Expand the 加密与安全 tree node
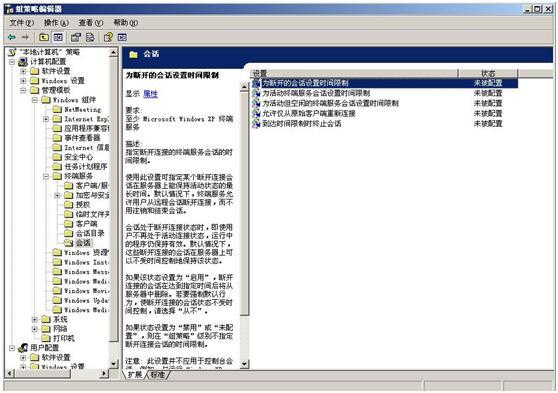This screenshot has height=393, width=558. click(57, 195)
